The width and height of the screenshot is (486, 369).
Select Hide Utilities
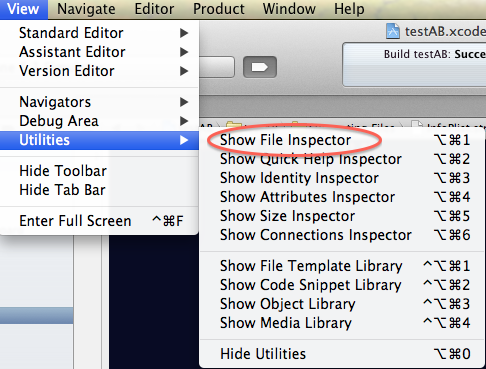pos(342,354)
